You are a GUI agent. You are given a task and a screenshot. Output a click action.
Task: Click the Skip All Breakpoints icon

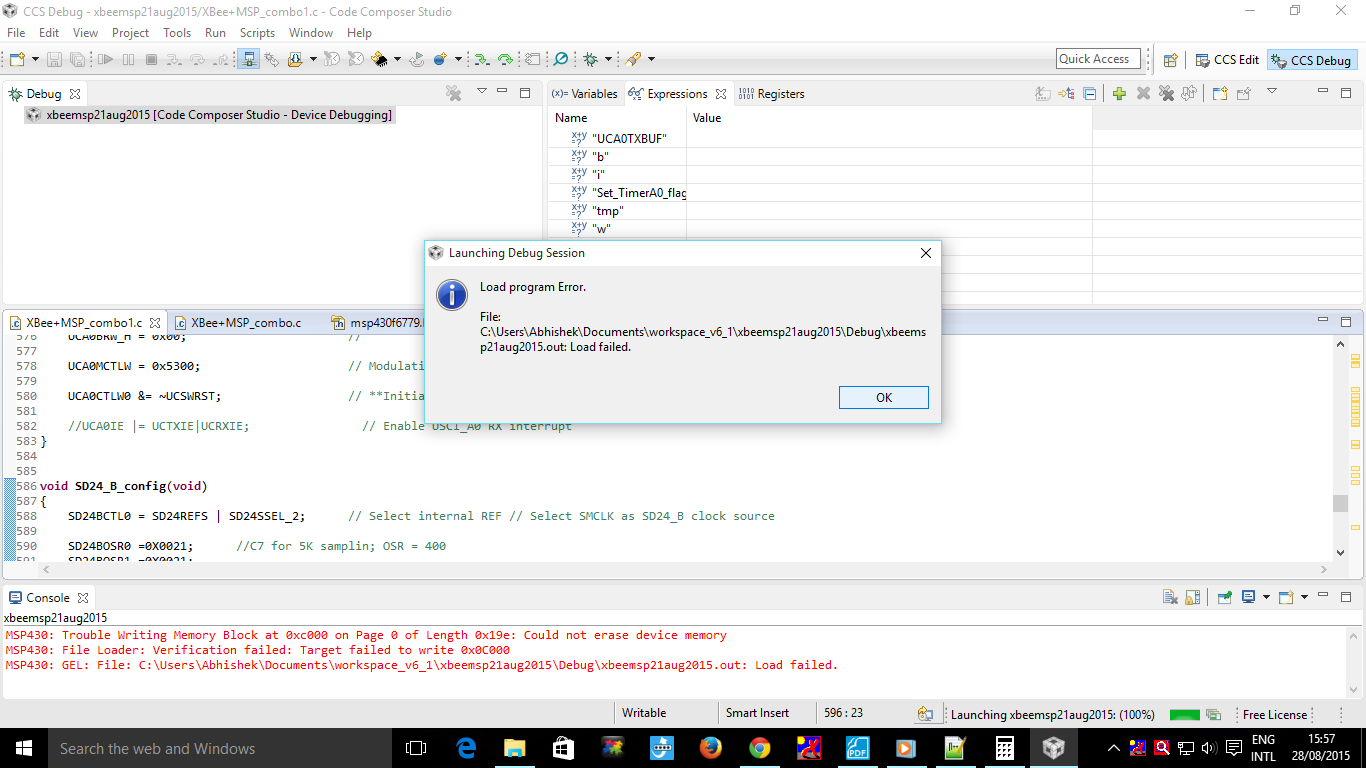click(x=561, y=60)
